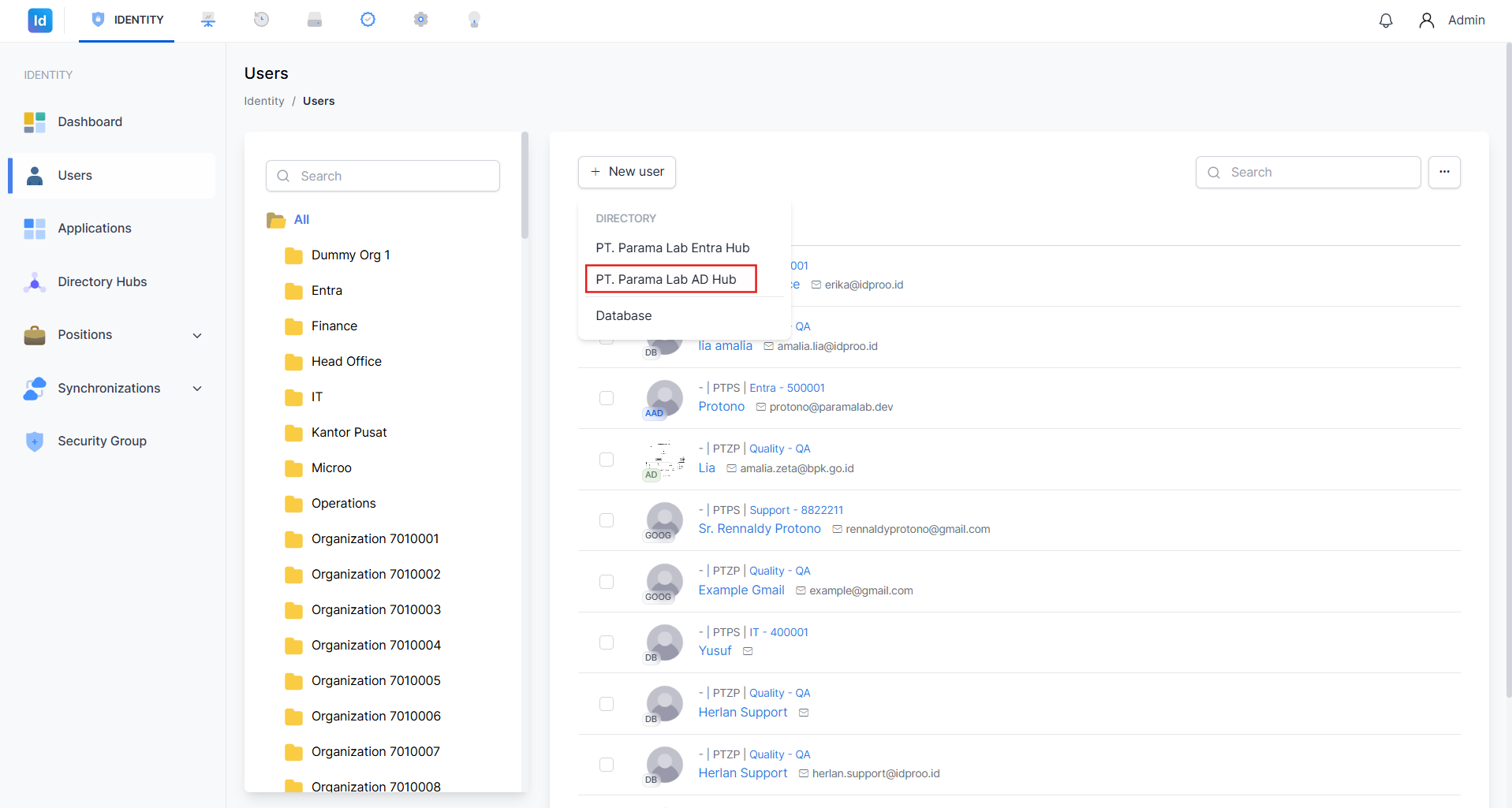Tick checkbox for Herlan Support without email

pyautogui.click(x=607, y=704)
